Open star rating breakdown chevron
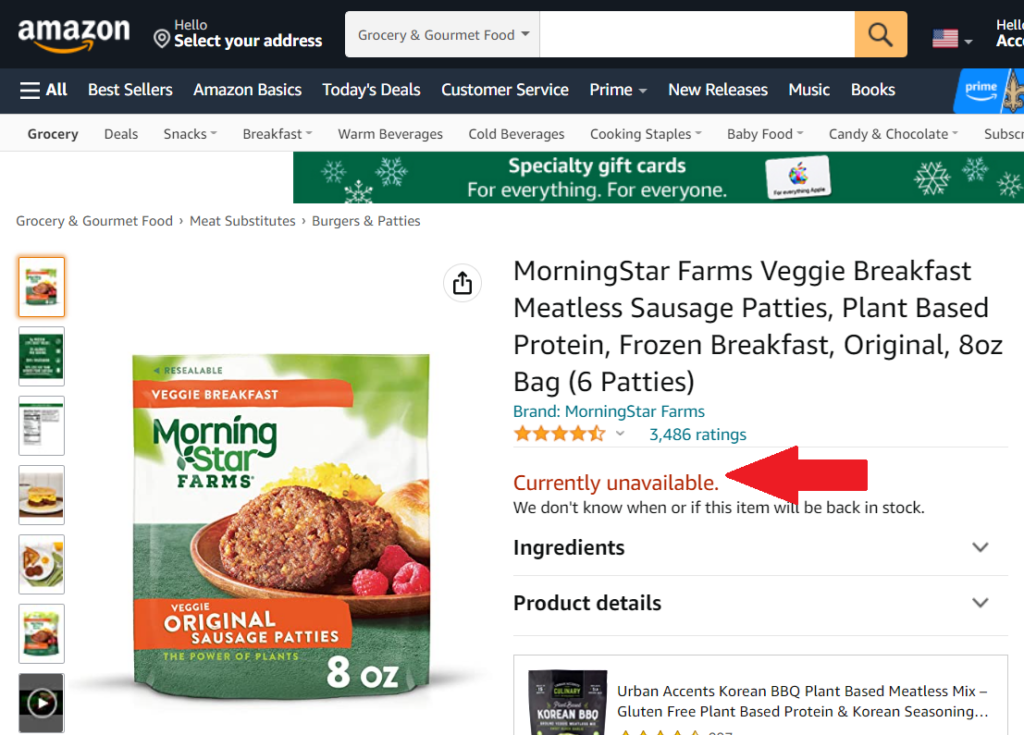This screenshot has height=735, width=1024. pos(620,434)
